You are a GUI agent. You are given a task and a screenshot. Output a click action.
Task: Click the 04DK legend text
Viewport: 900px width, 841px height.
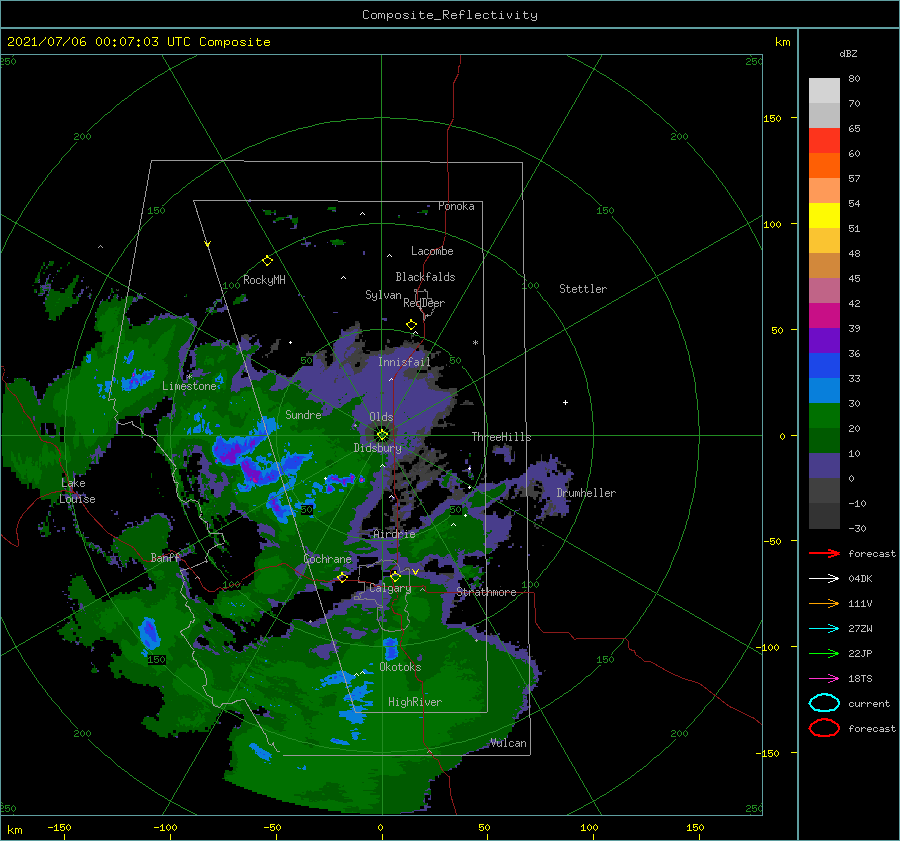(860, 579)
